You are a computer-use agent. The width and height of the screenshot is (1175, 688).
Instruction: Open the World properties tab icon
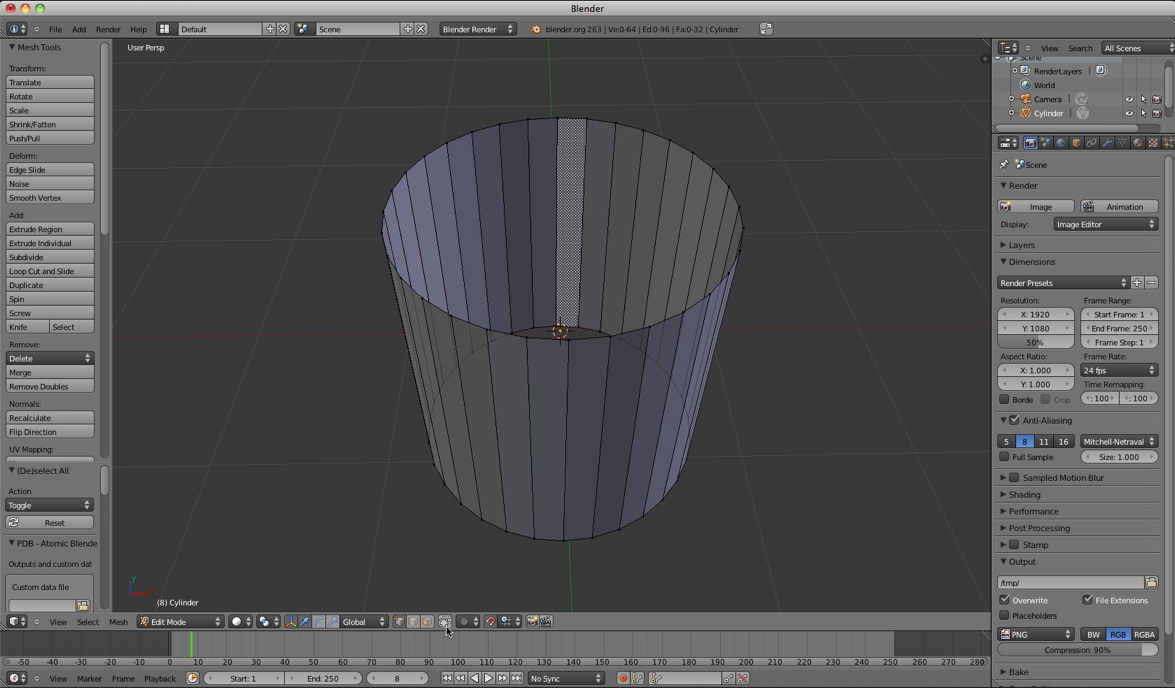tap(1061, 142)
